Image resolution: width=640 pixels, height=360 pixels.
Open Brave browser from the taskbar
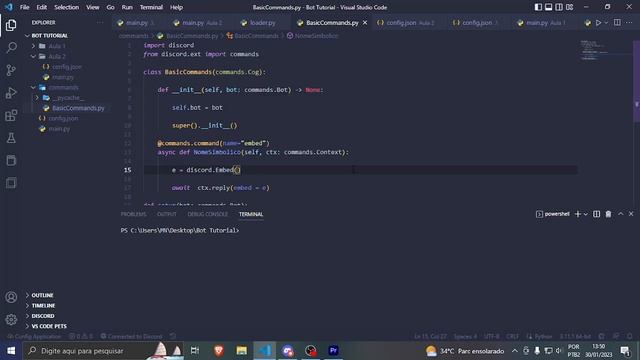tap(219, 351)
